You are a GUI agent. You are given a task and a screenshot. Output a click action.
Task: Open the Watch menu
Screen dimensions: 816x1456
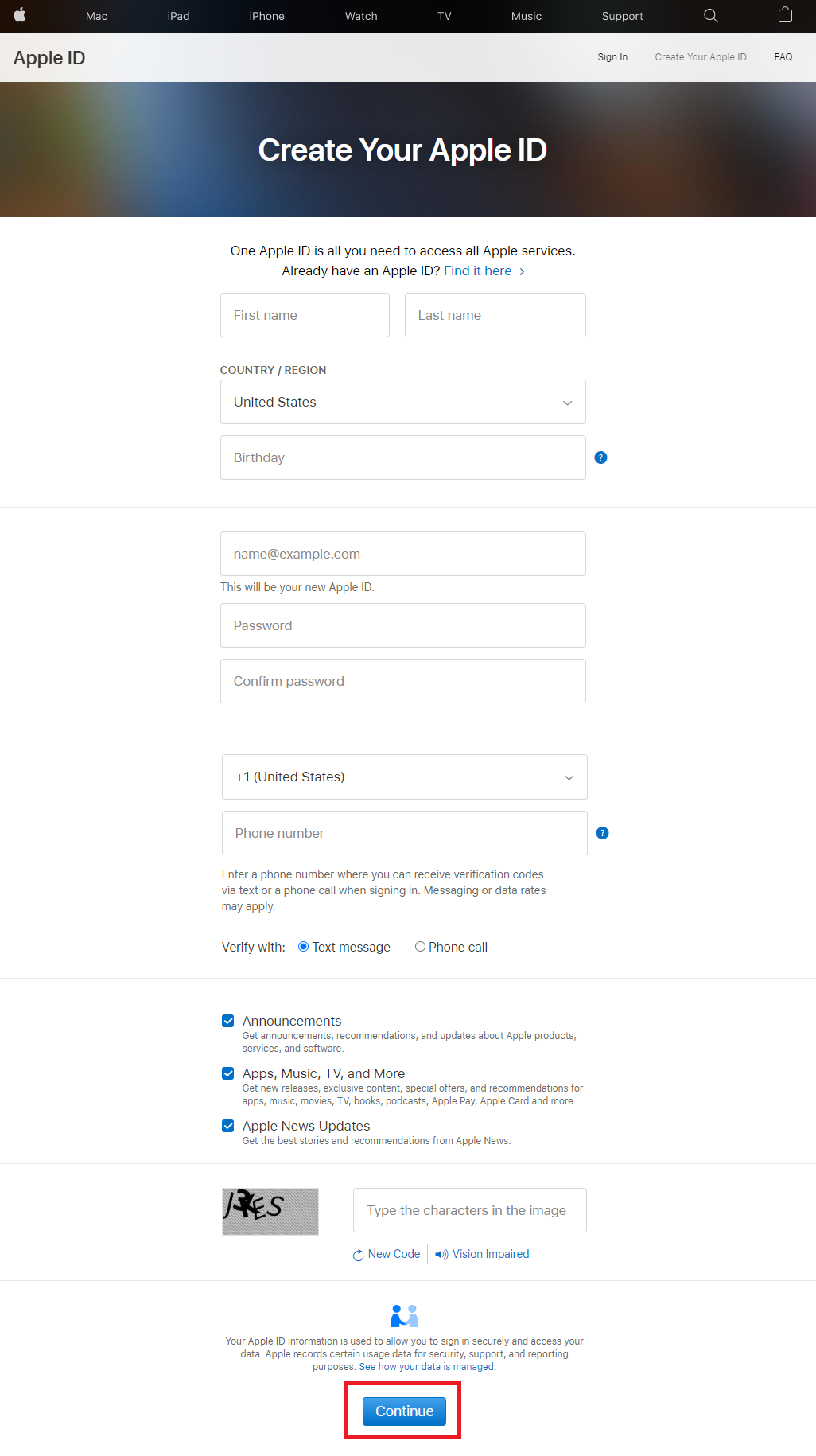361,16
